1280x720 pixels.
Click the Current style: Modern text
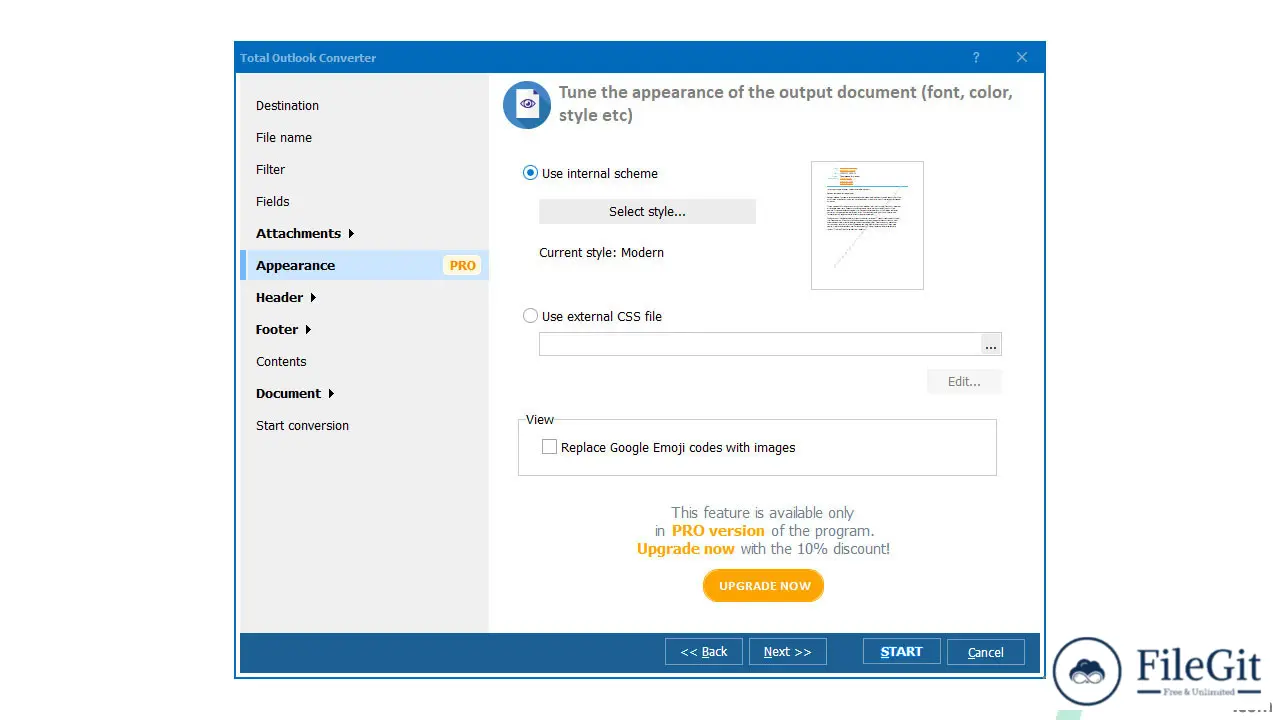(601, 252)
